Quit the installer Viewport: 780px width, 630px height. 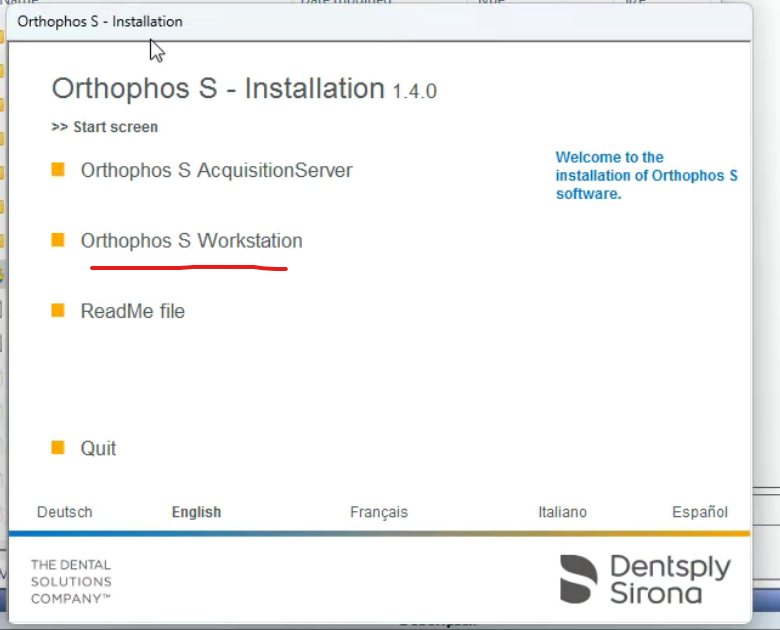(x=98, y=448)
